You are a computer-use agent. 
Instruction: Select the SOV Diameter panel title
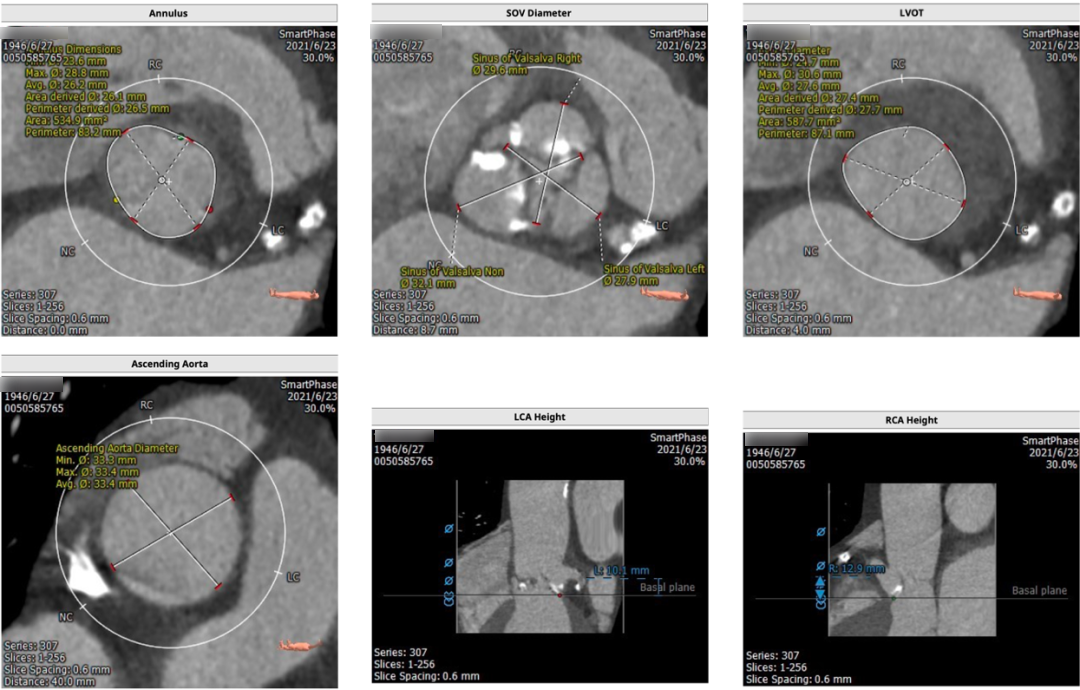click(x=540, y=12)
